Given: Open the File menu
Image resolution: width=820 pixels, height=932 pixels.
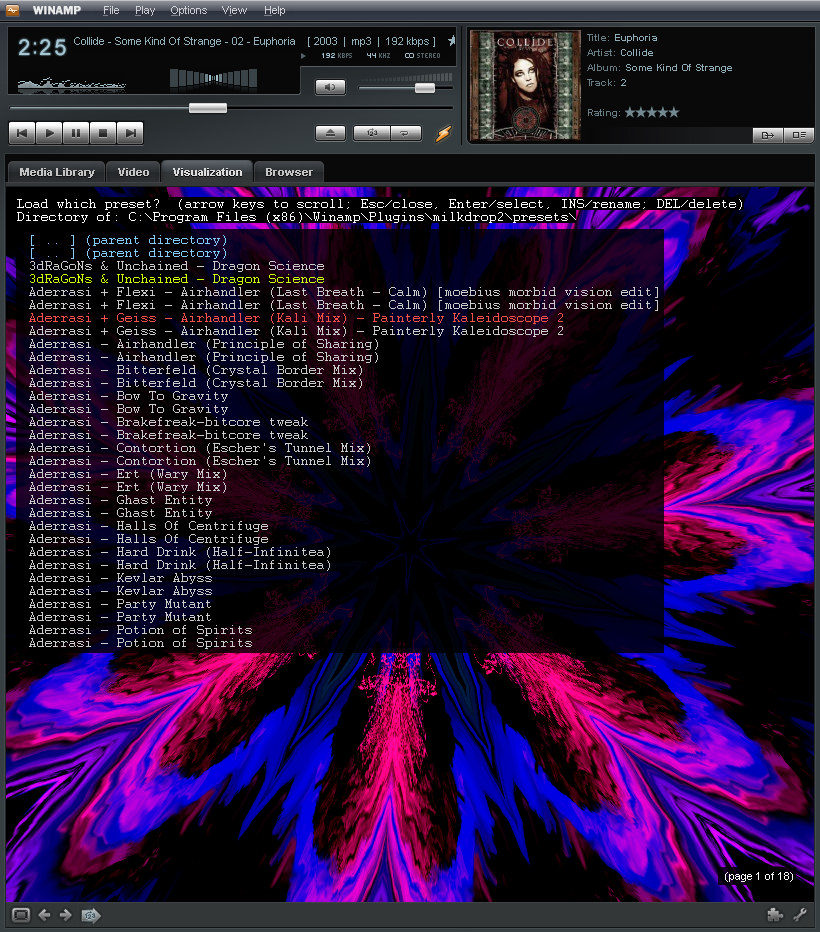Looking at the screenshot, I should [111, 10].
